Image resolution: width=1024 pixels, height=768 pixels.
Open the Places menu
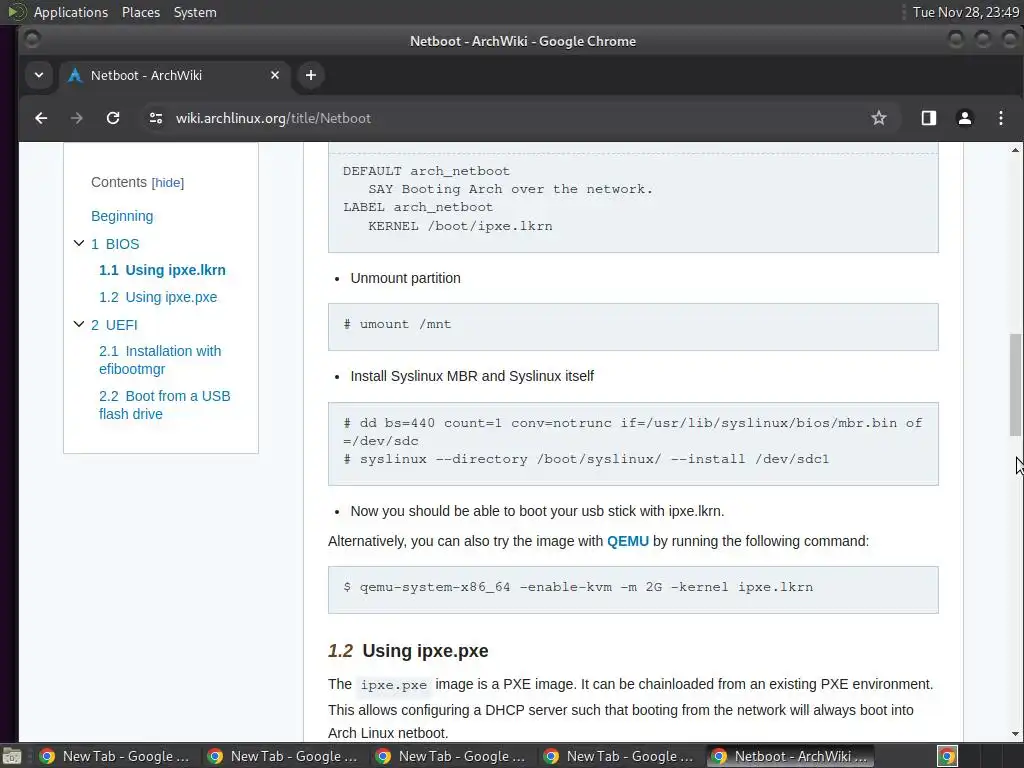[x=140, y=12]
